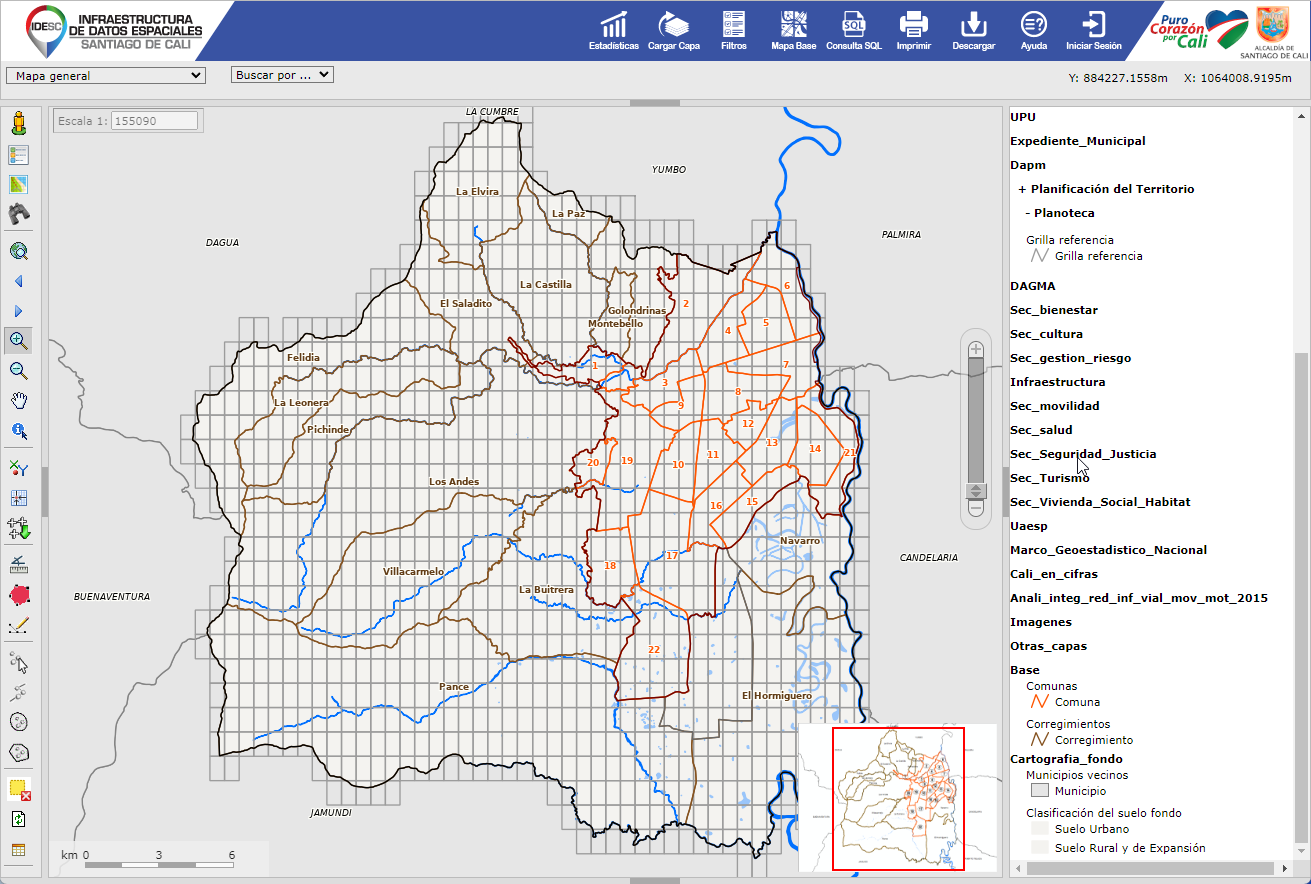Expand Imagenes layer group

tap(1041, 622)
